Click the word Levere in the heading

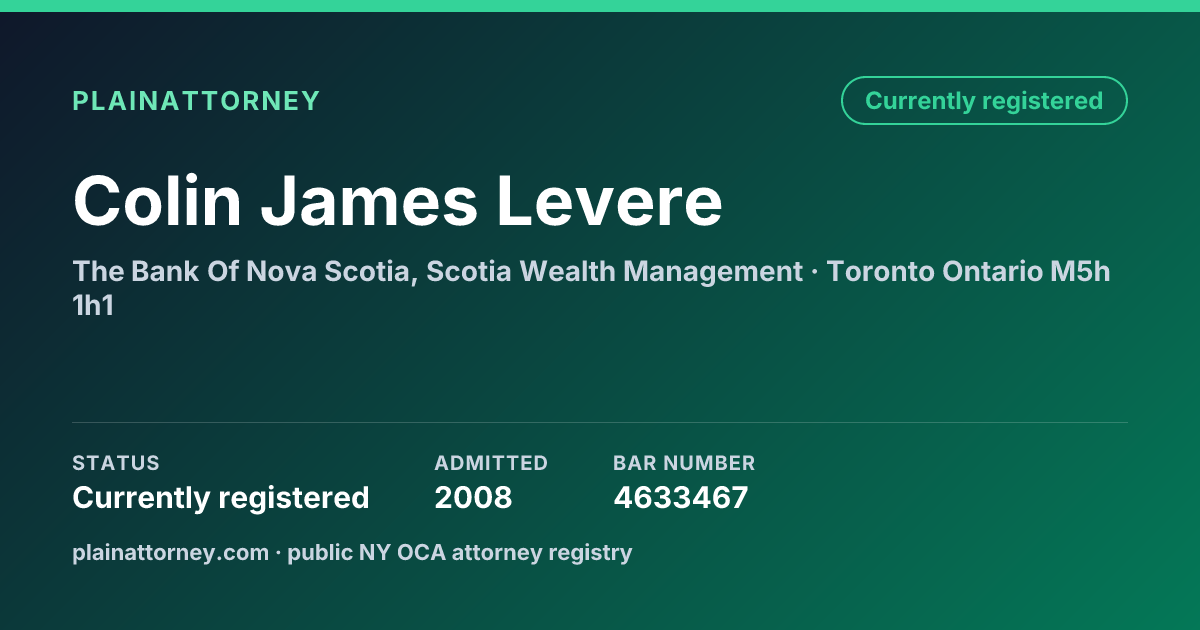pyautogui.click(x=610, y=201)
